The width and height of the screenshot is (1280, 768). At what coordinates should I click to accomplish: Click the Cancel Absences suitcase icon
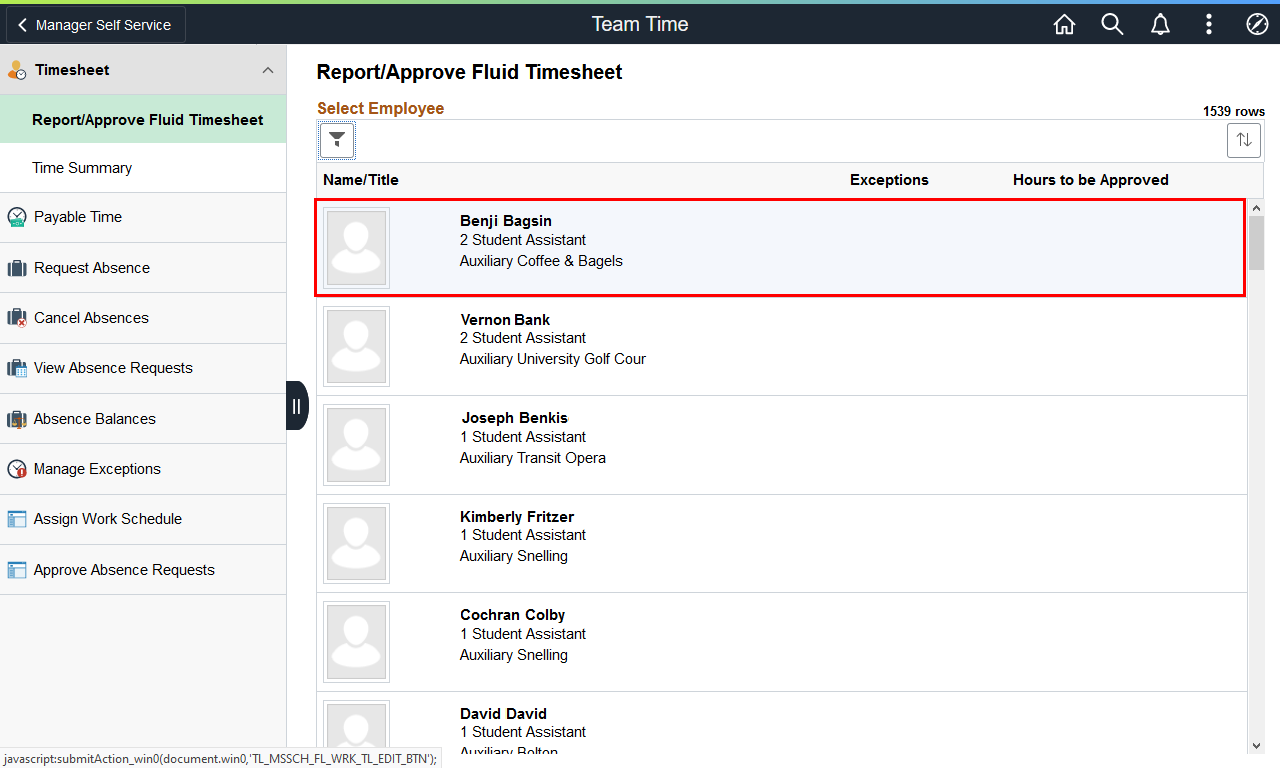click(x=17, y=318)
